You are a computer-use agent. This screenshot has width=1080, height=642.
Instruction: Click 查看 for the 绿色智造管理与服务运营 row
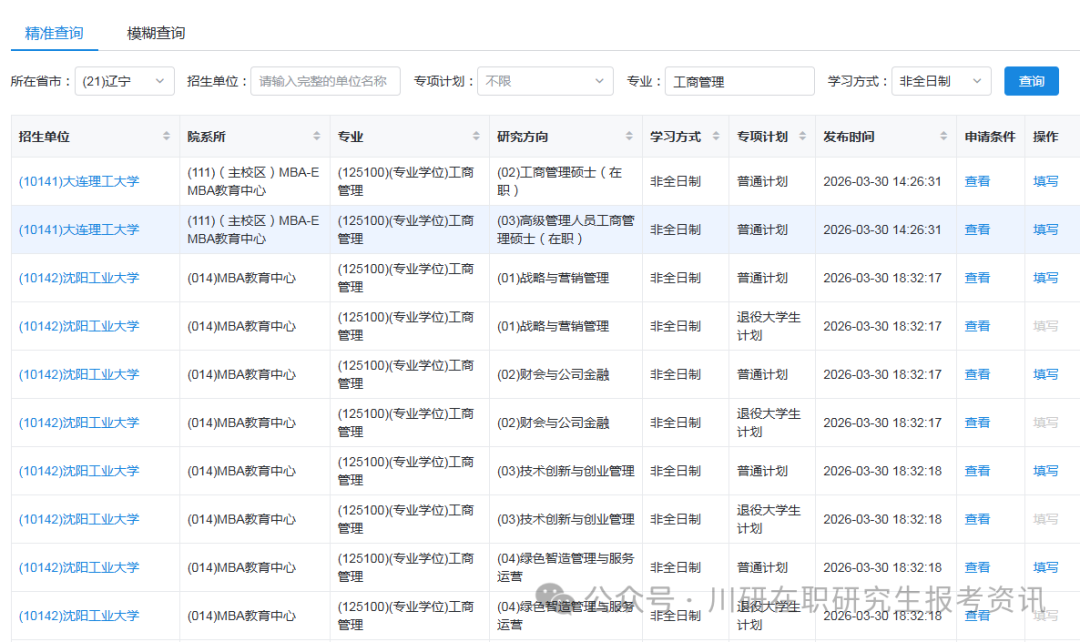click(977, 567)
